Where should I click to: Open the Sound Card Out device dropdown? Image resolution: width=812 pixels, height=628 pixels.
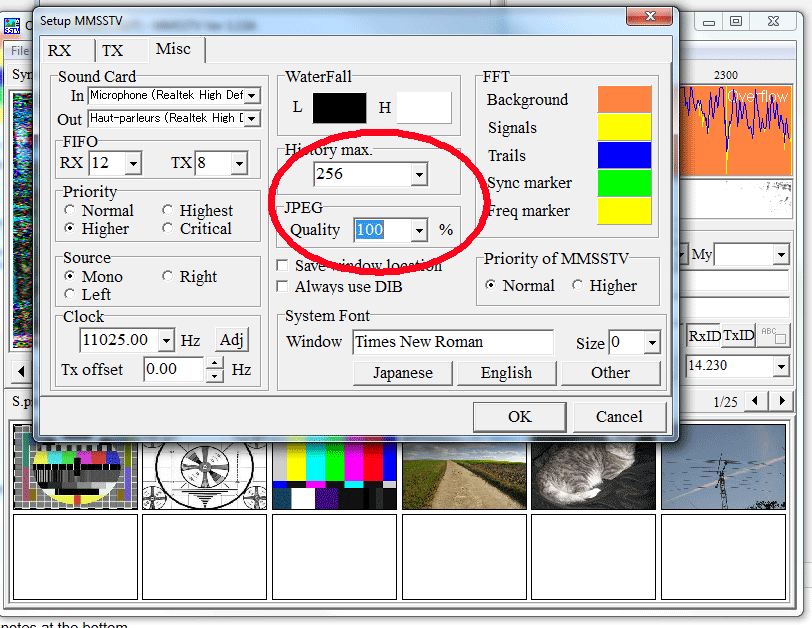[252, 119]
